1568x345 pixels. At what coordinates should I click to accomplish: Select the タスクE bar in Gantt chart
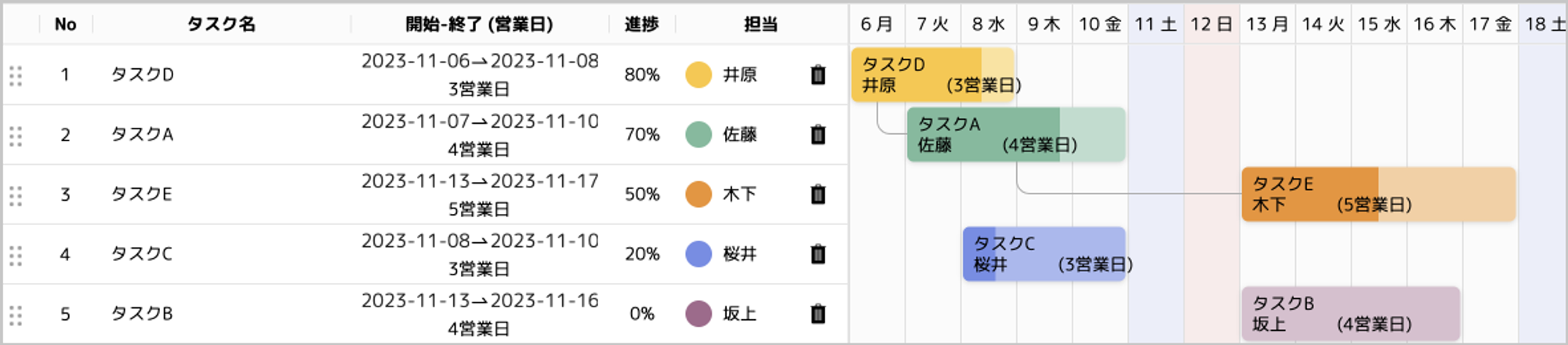(x=1378, y=194)
